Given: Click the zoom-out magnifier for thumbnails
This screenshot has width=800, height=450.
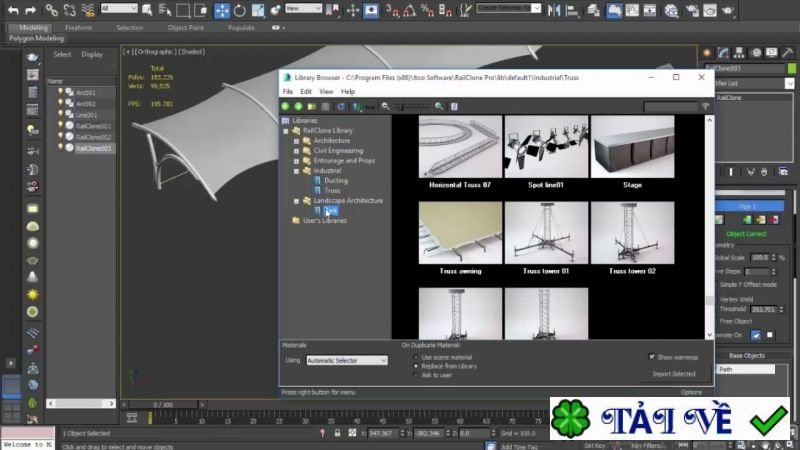Looking at the screenshot, I should point(385,106).
